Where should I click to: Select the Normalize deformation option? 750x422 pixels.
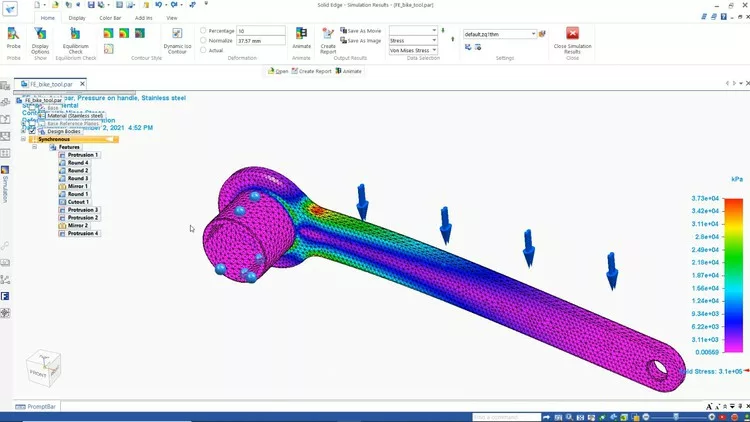pyautogui.click(x=203, y=41)
